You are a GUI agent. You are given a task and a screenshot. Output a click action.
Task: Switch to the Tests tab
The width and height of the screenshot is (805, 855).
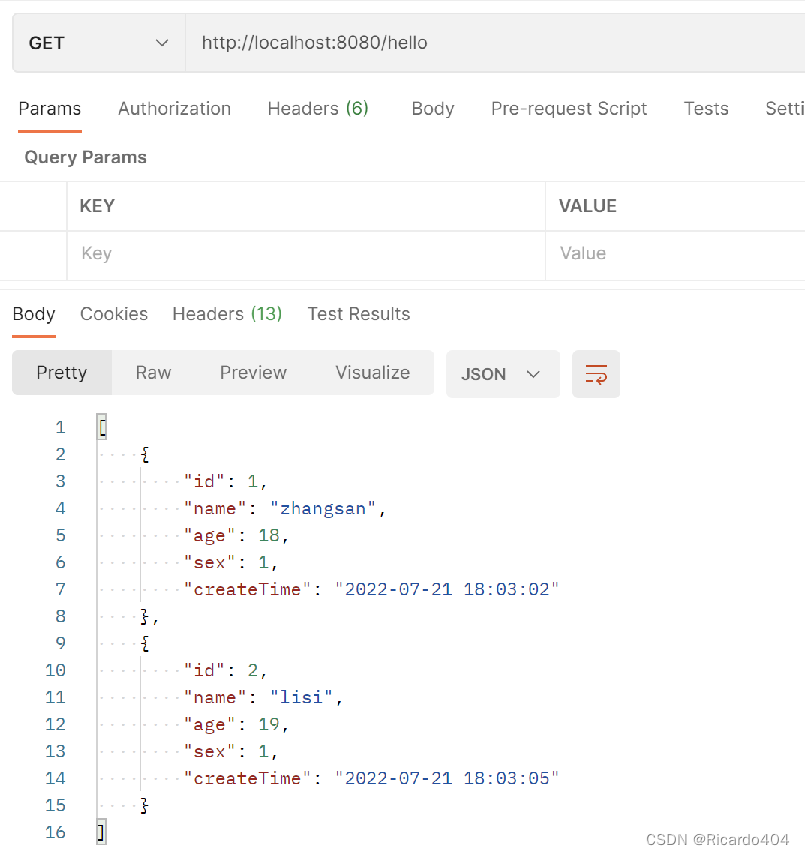[706, 109]
